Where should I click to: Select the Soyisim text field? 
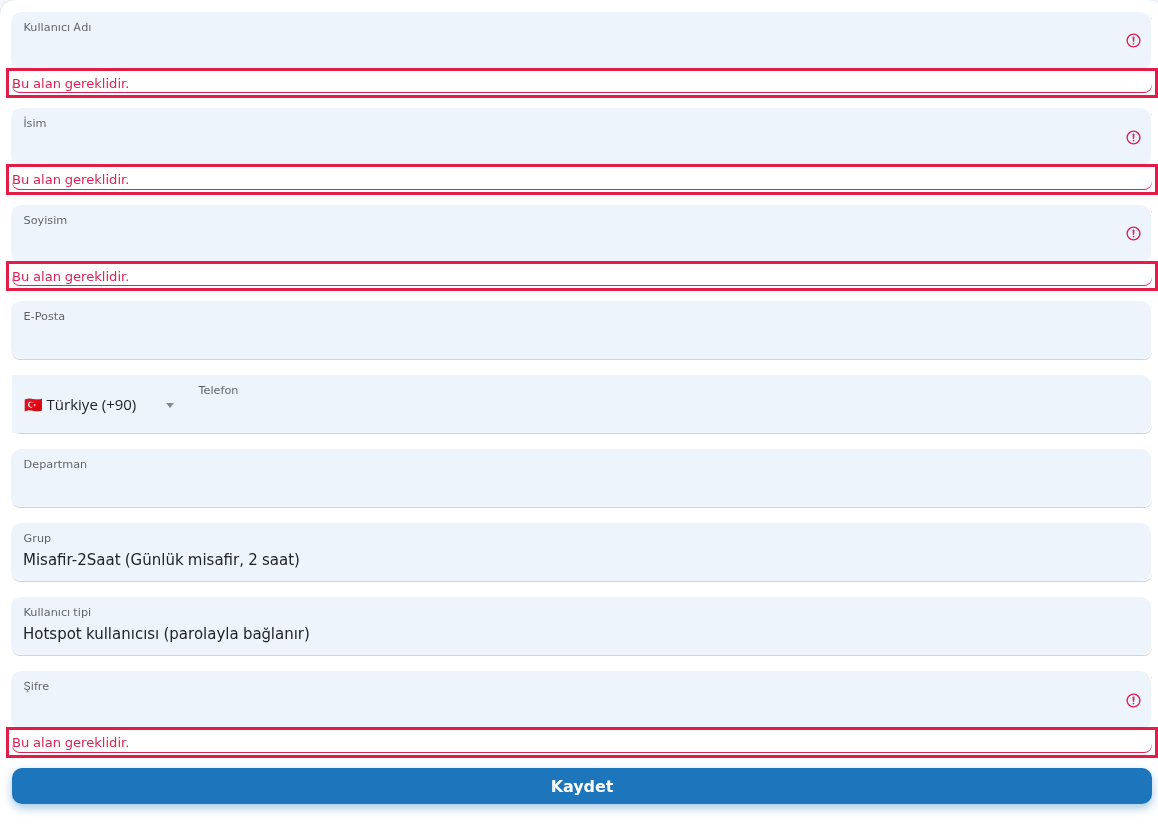[x=581, y=233]
